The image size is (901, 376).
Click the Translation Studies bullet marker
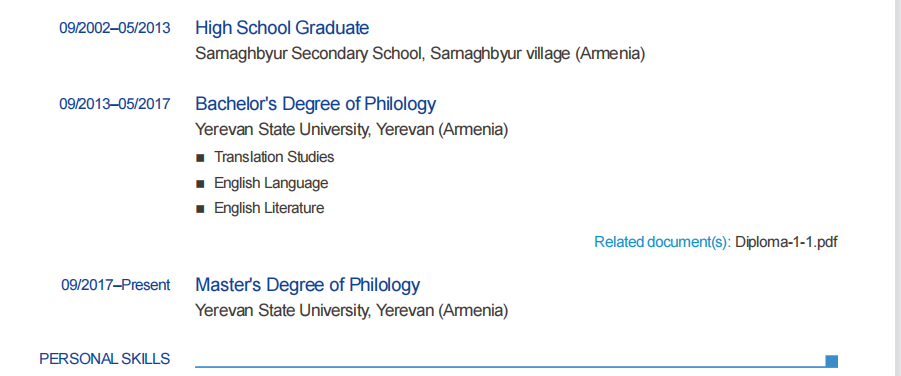200,158
